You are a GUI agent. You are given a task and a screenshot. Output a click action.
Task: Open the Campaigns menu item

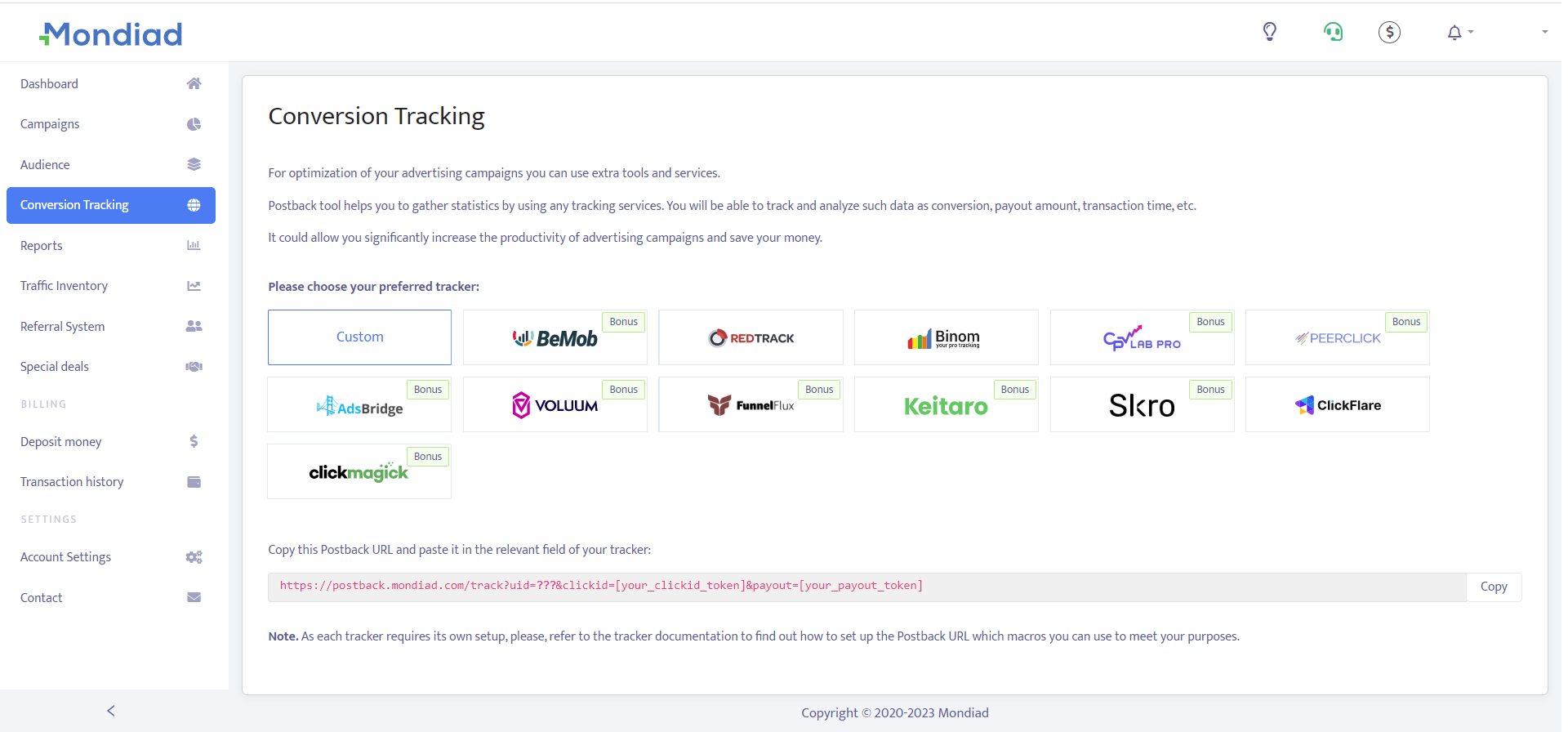tap(50, 124)
